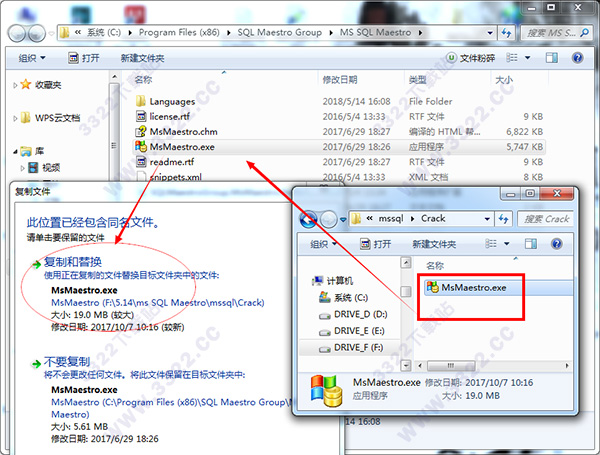The image size is (600, 455).
Task: Choose 复制和替换 option
Action: [73, 262]
